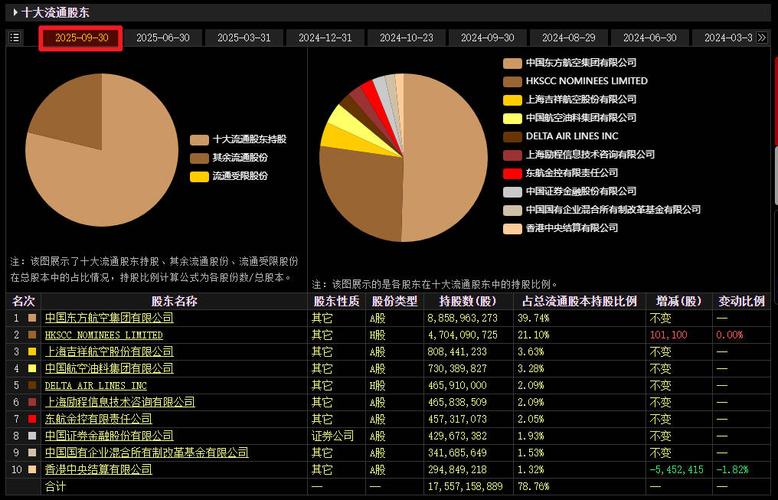The width and height of the screenshot is (778, 500).
Task: Switch to the 2025-06-30 date tab
Action: (163, 38)
